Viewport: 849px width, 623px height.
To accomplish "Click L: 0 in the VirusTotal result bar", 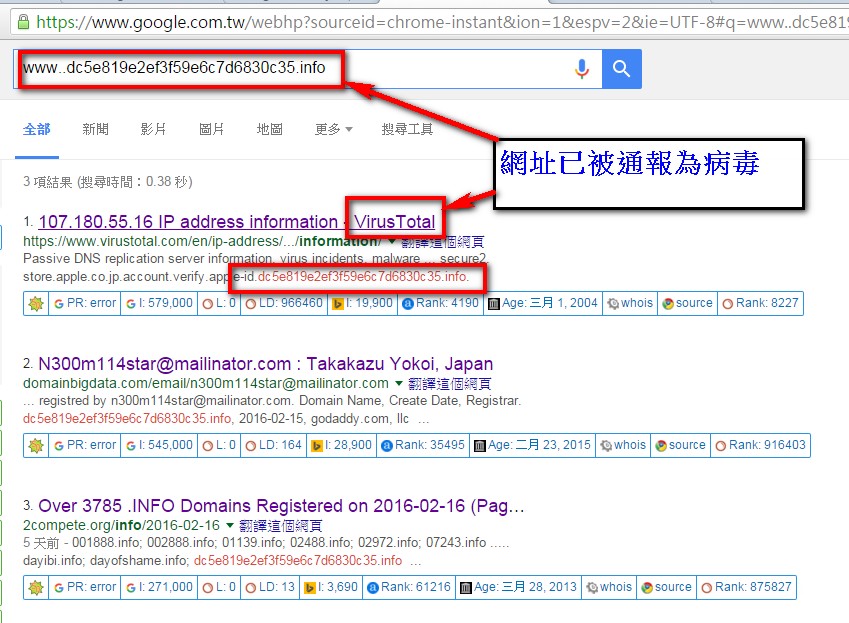I will pos(219,303).
